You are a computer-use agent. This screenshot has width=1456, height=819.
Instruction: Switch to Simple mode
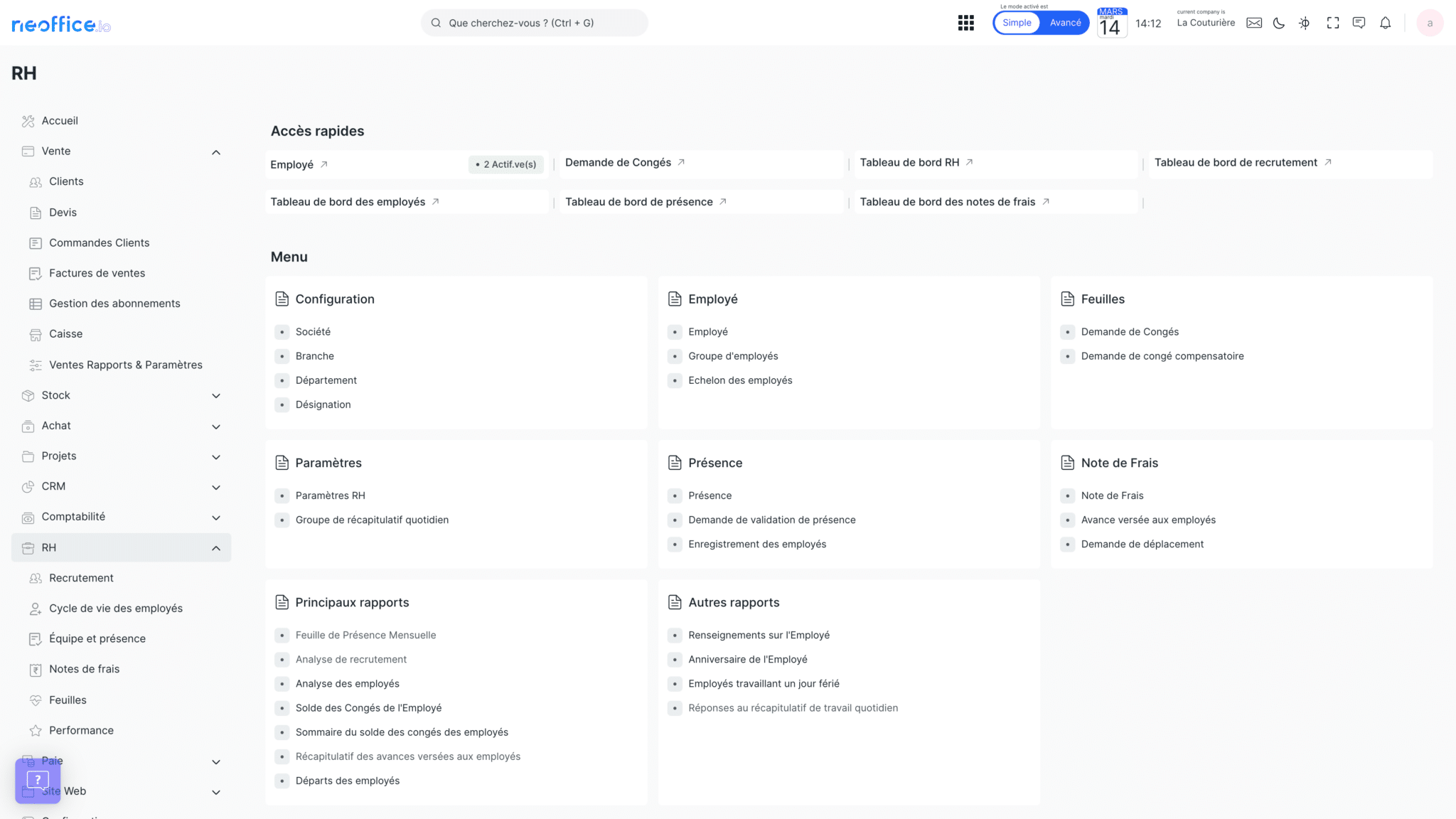tap(1017, 23)
